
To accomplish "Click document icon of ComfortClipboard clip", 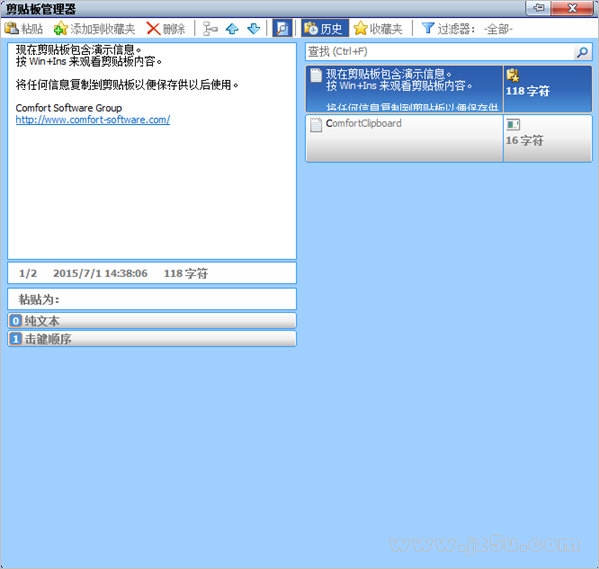I will (316, 125).
